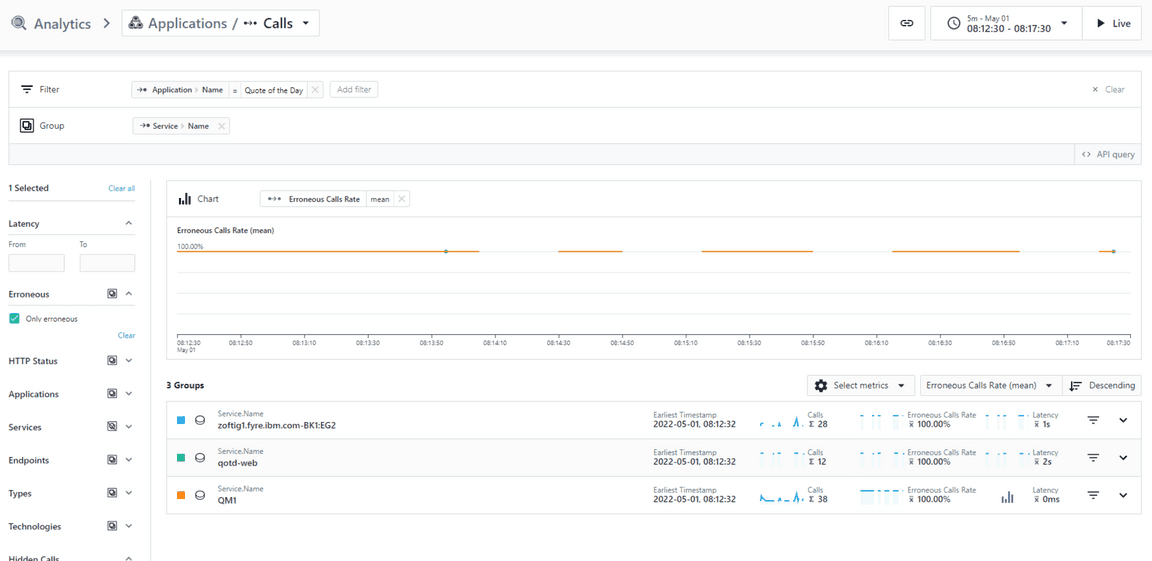The width and height of the screenshot is (1152, 561).
Task: Expand the zoftig1.fyre.ibm.com-BK1:EG2 row
Action: tap(1123, 421)
